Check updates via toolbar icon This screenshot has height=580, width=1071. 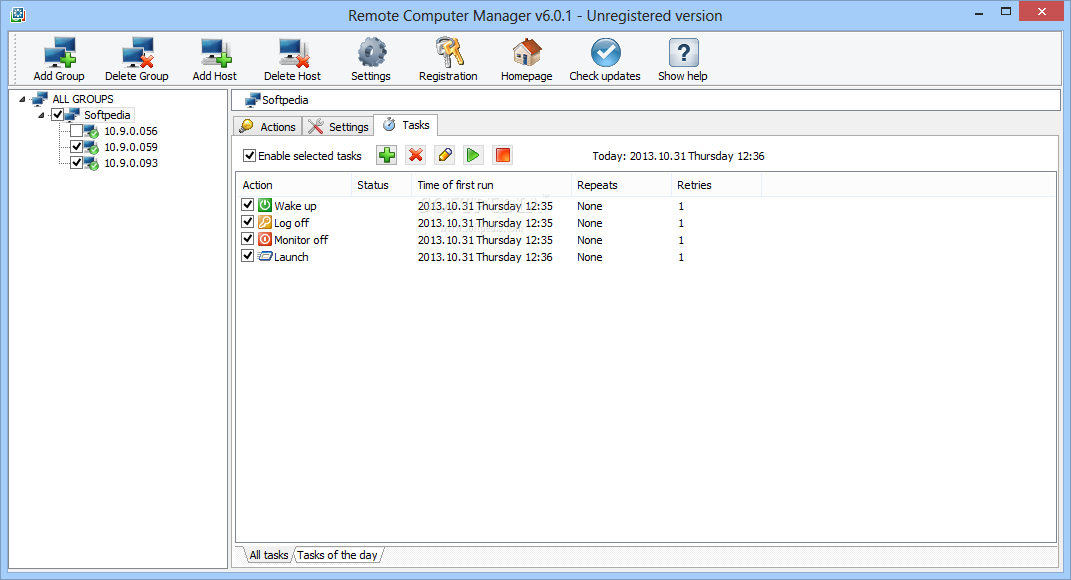pos(605,59)
